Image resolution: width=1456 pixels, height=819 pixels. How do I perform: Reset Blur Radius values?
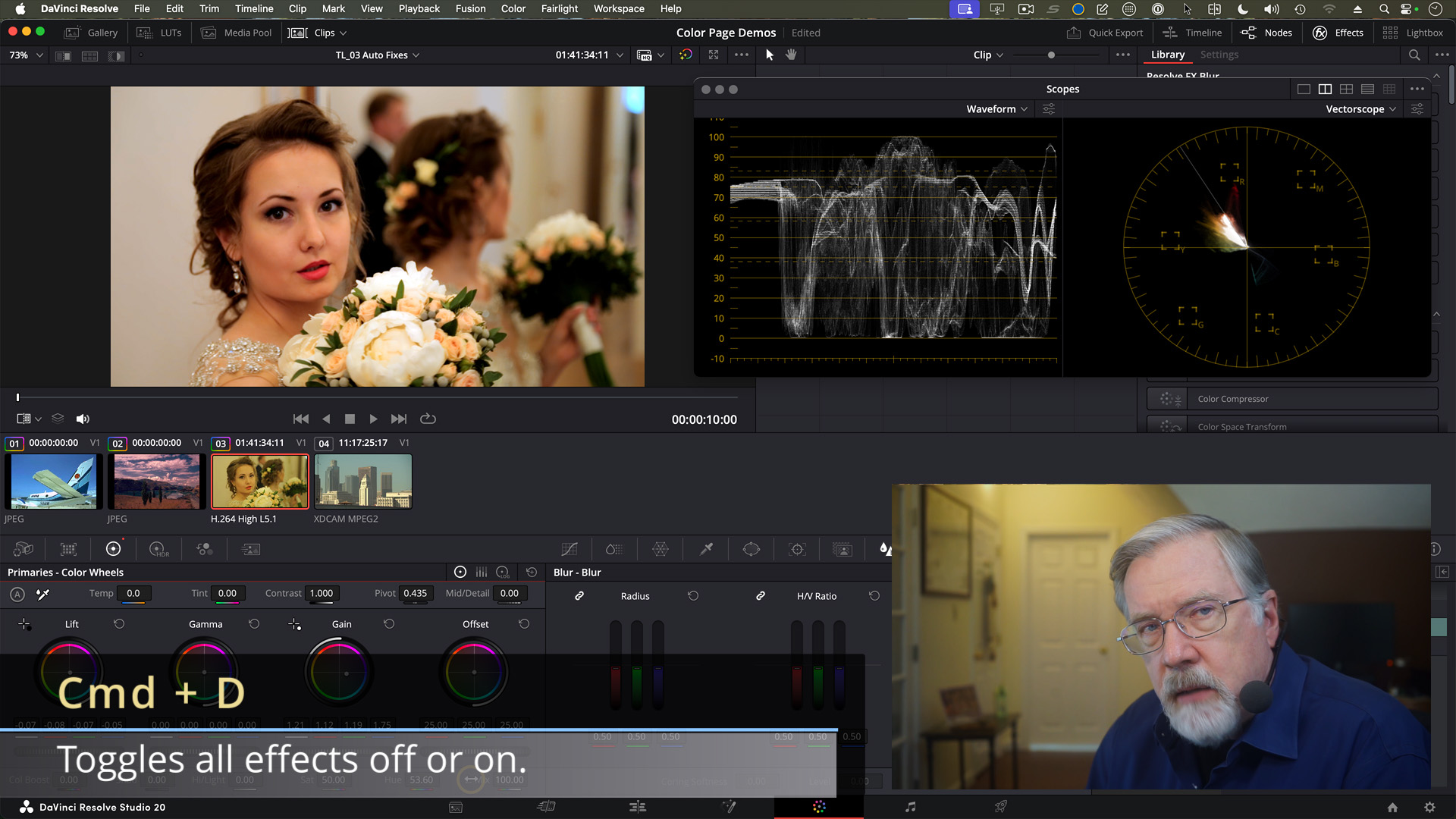point(693,595)
